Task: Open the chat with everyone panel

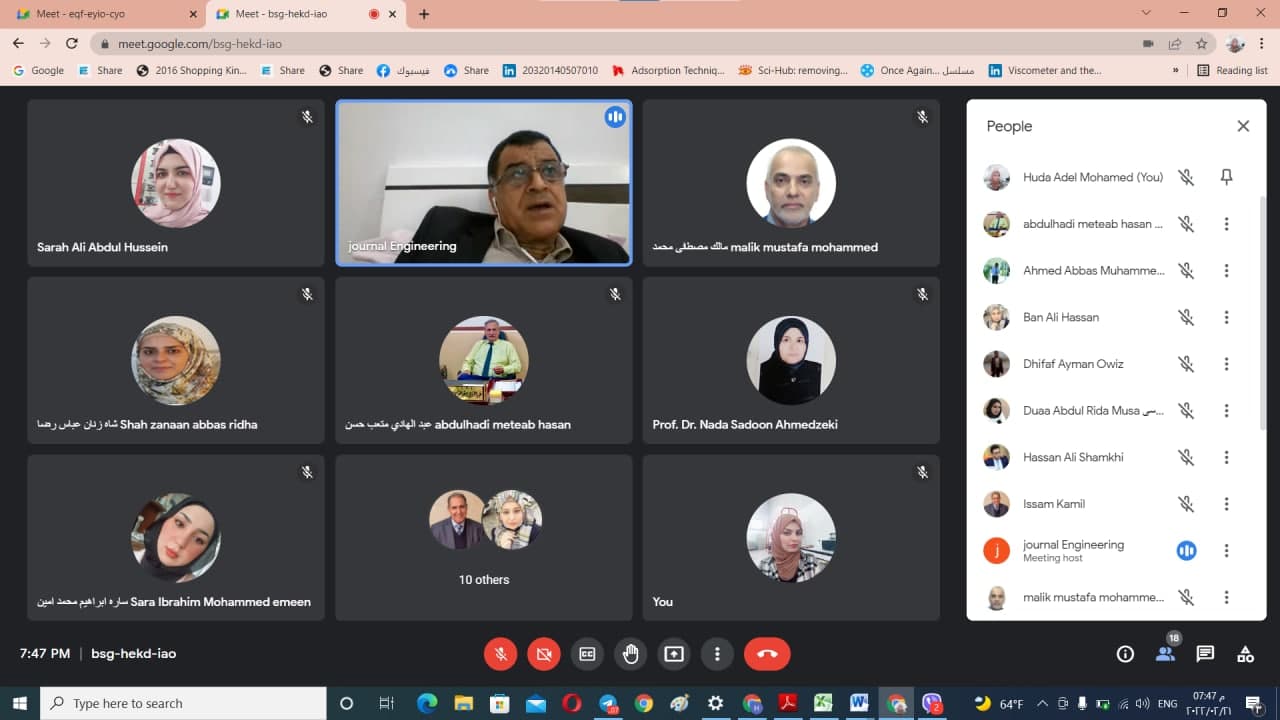Action: [1205, 654]
